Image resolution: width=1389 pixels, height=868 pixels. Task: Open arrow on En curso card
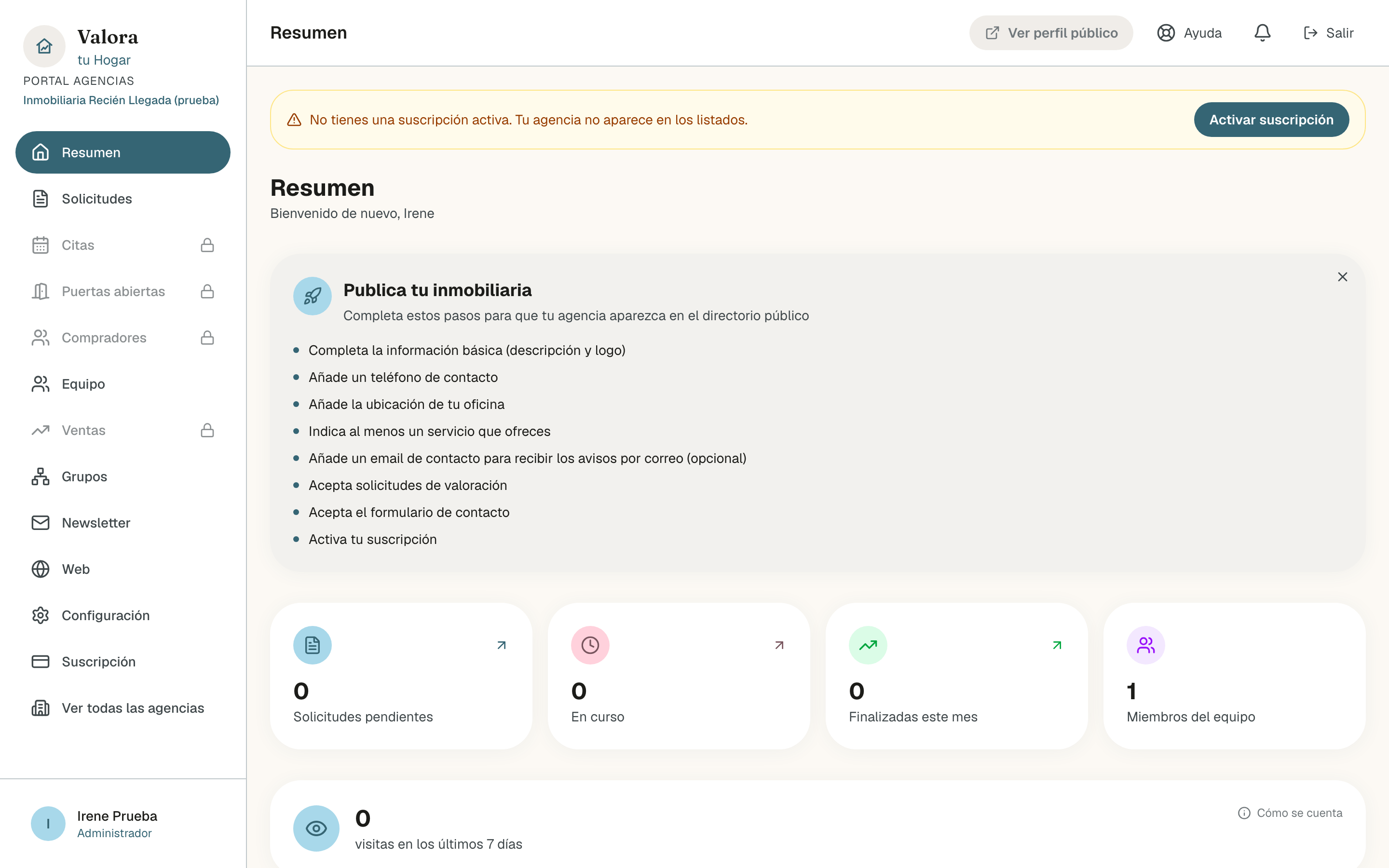click(779, 645)
